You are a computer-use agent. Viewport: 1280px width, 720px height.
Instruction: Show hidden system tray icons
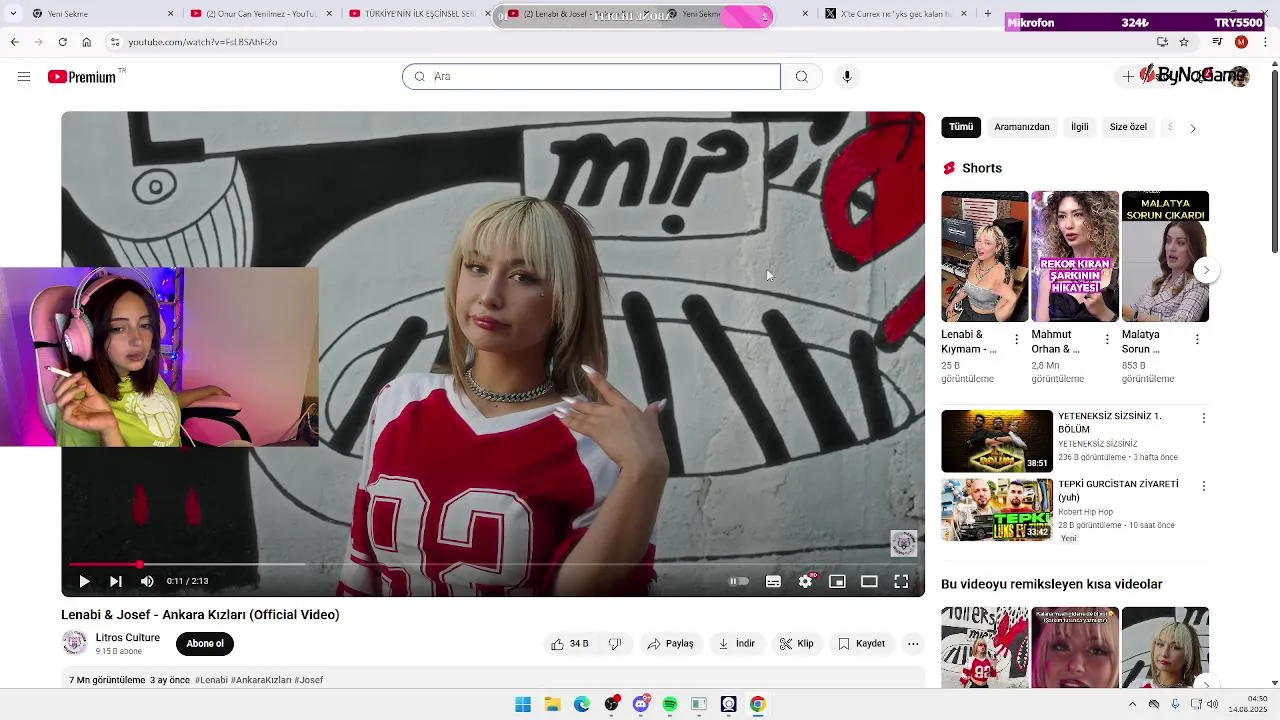(1132, 705)
